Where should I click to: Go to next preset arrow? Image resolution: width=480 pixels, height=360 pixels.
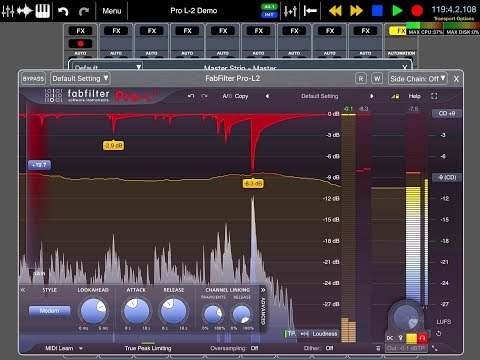[372, 96]
